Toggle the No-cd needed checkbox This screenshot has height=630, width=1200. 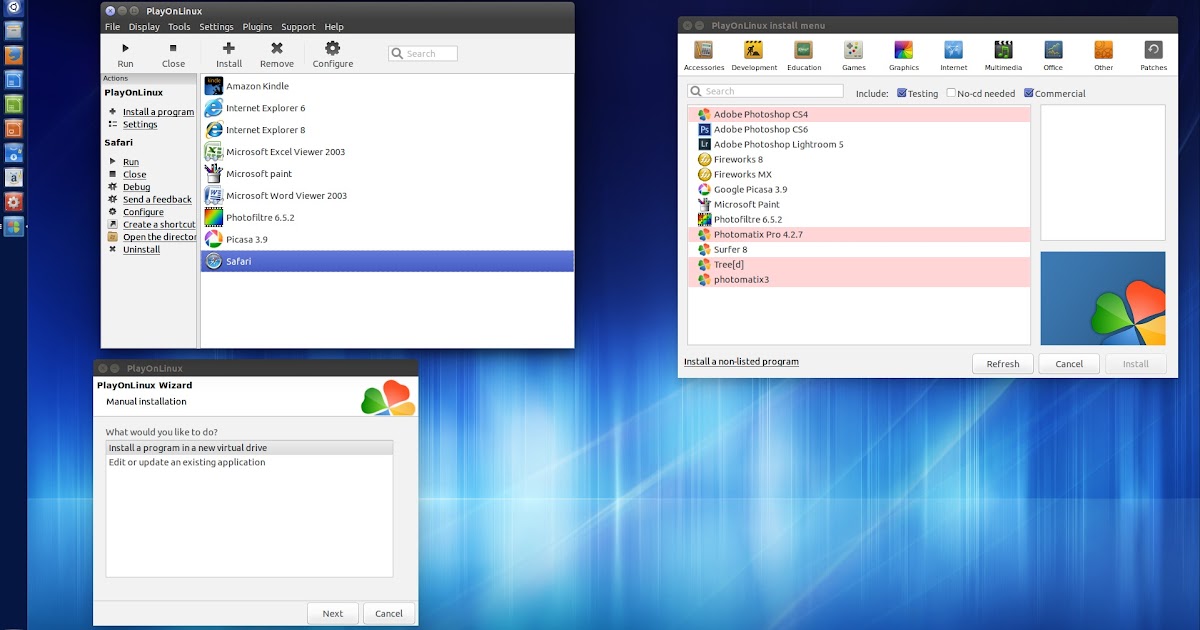(951, 93)
